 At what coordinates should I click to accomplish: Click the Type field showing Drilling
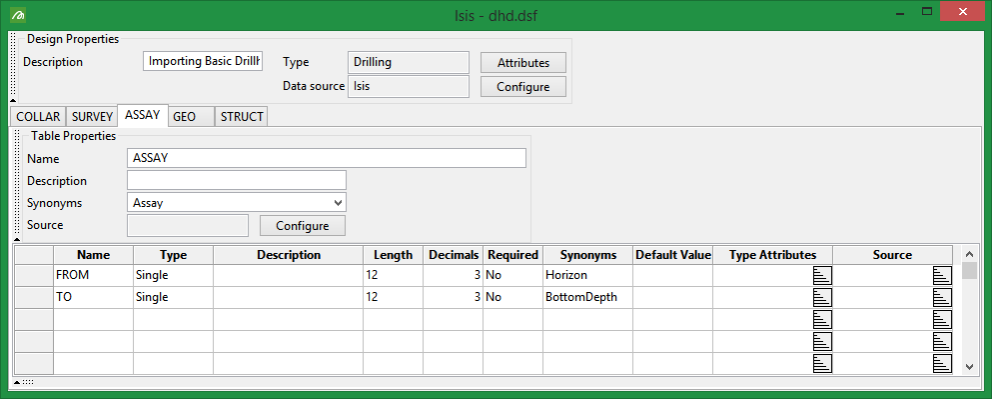(x=409, y=63)
